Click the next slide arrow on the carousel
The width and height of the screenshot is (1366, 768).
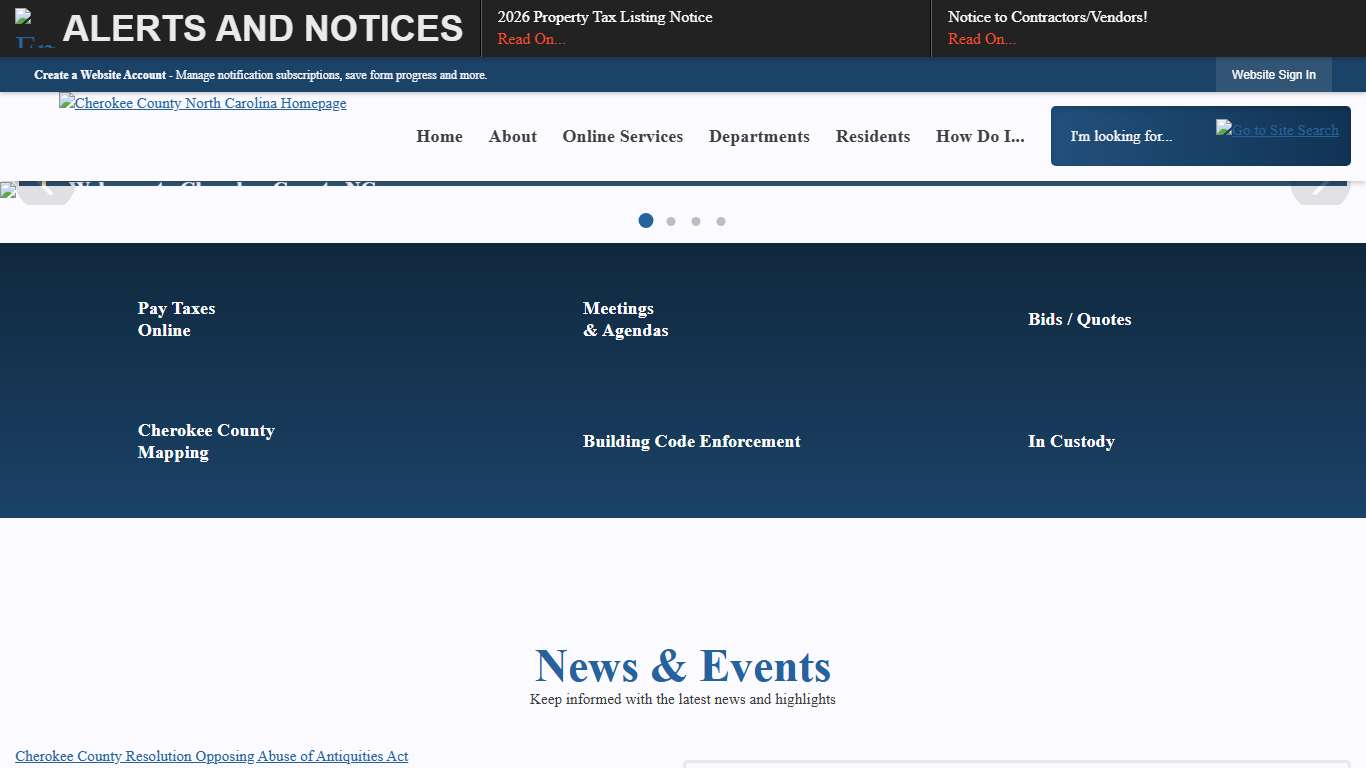click(x=1319, y=185)
